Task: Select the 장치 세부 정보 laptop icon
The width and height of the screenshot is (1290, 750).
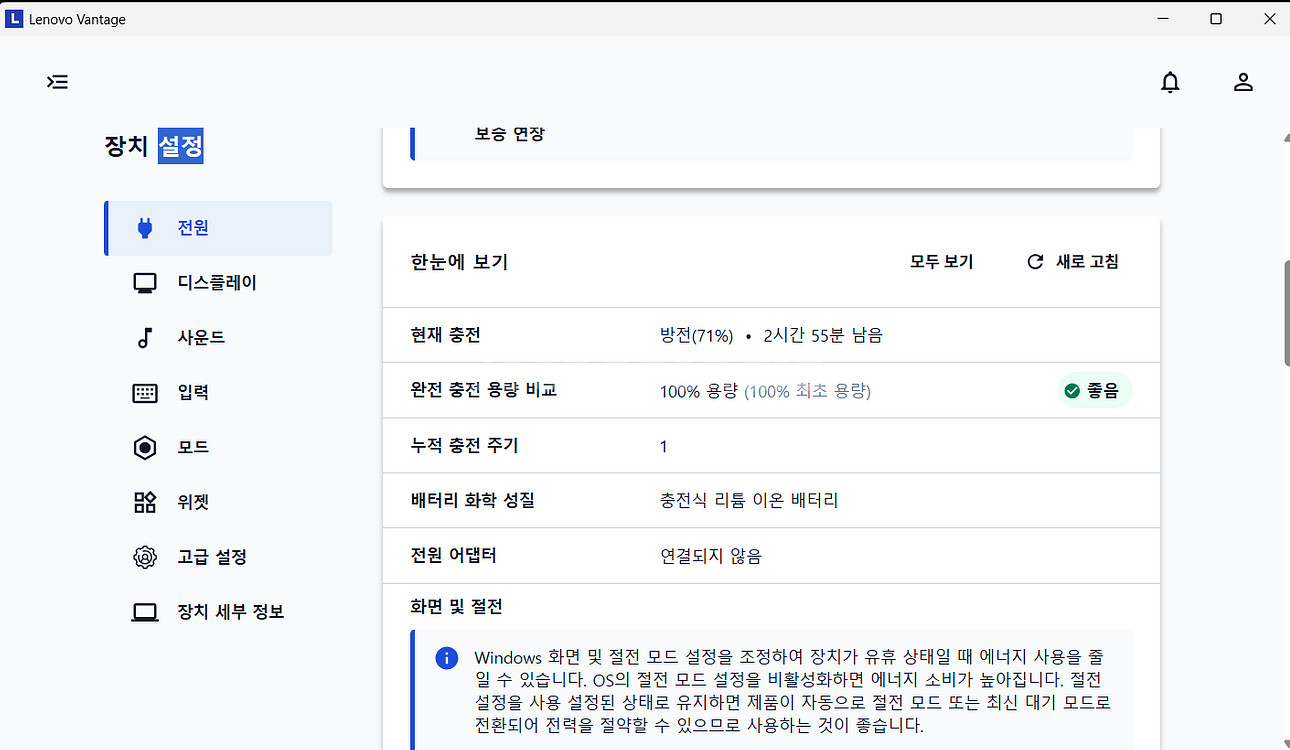Action: (x=145, y=612)
